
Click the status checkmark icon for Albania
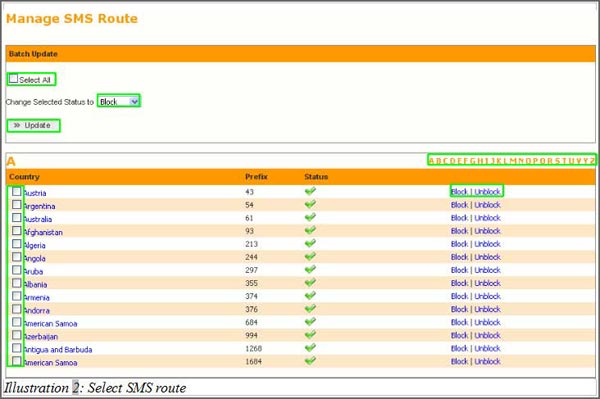310,282
